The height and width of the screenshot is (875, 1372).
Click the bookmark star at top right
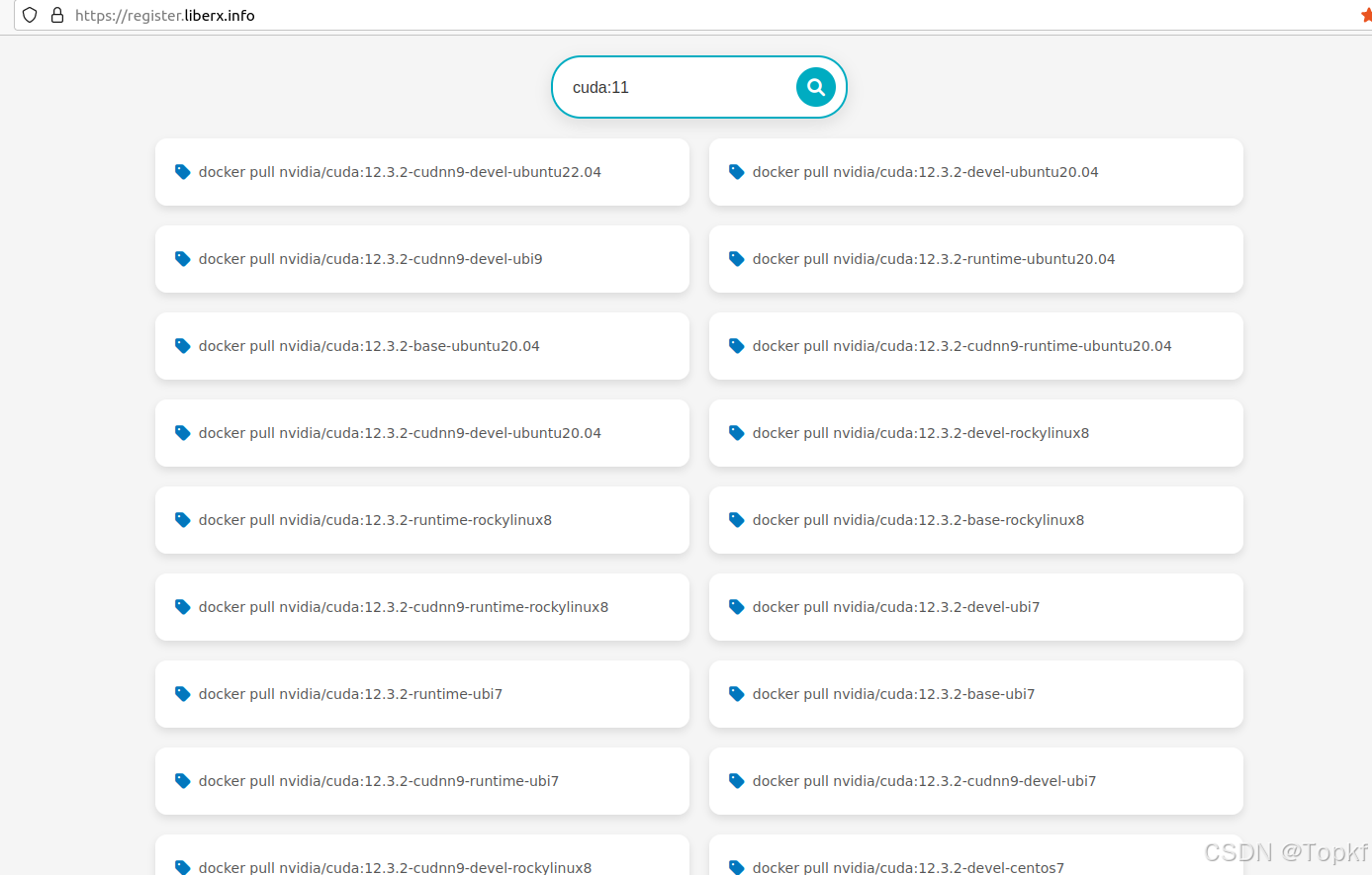tap(1366, 16)
